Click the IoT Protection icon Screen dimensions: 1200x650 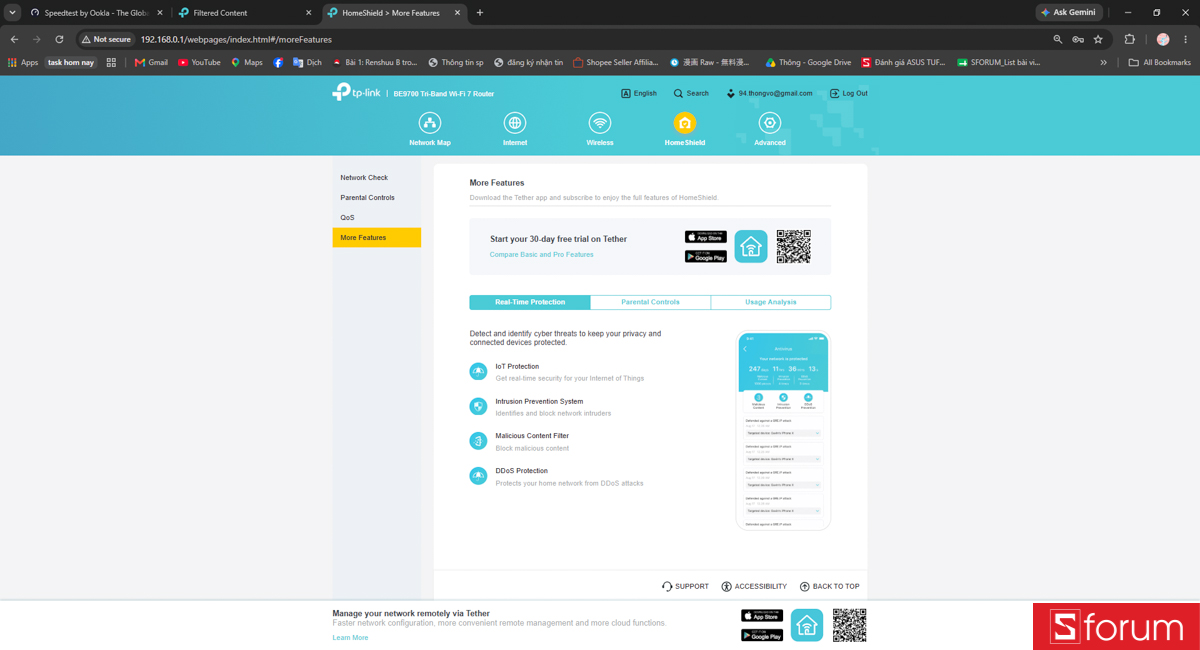pos(478,372)
